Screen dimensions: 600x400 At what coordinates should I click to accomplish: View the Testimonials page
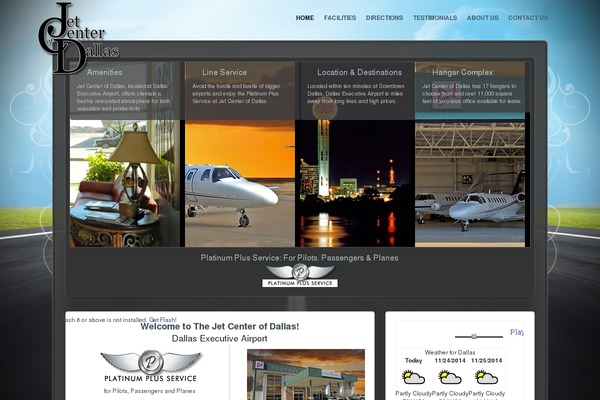coord(435,18)
